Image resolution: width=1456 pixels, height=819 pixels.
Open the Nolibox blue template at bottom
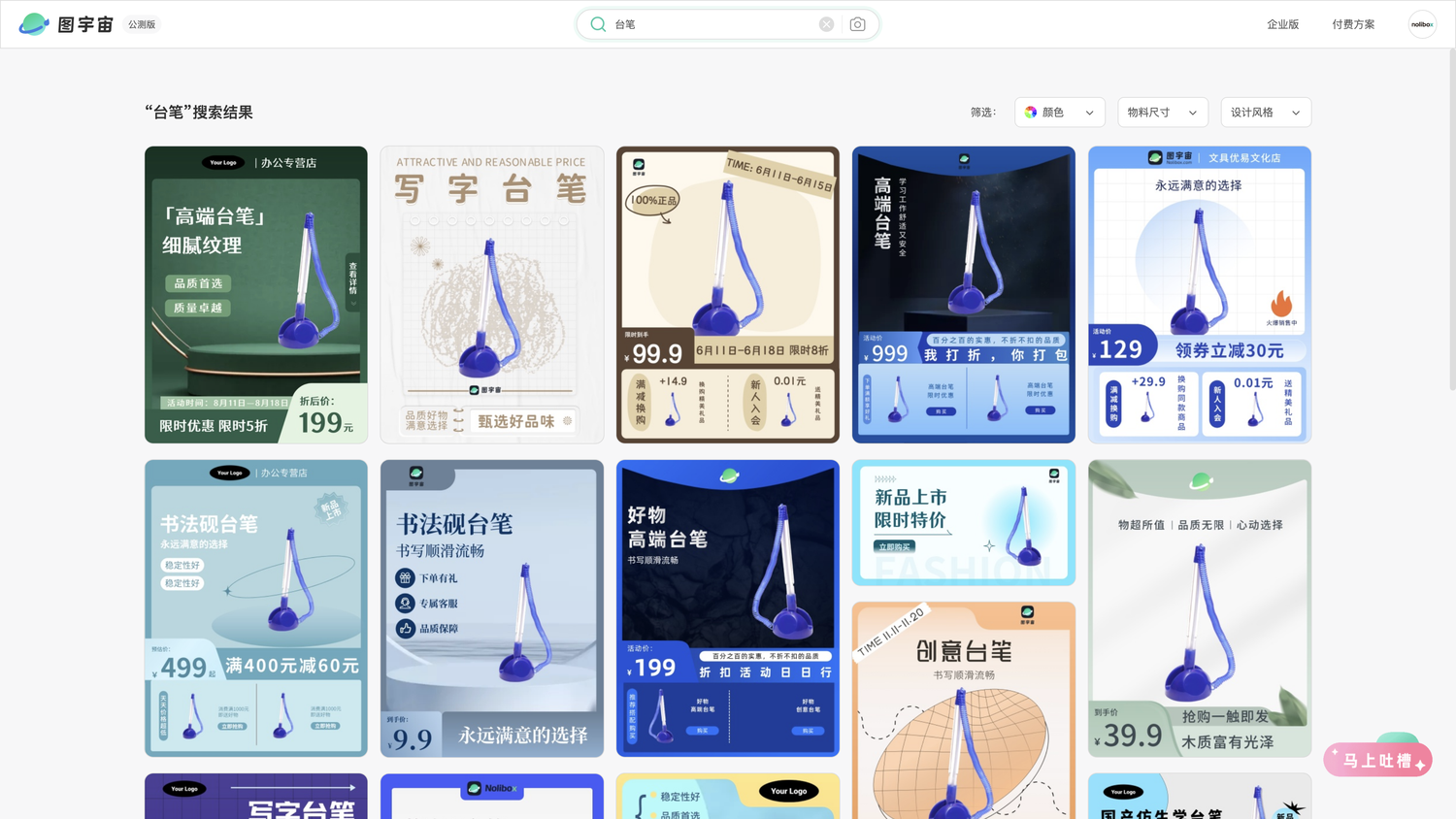(x=492, y=796)
